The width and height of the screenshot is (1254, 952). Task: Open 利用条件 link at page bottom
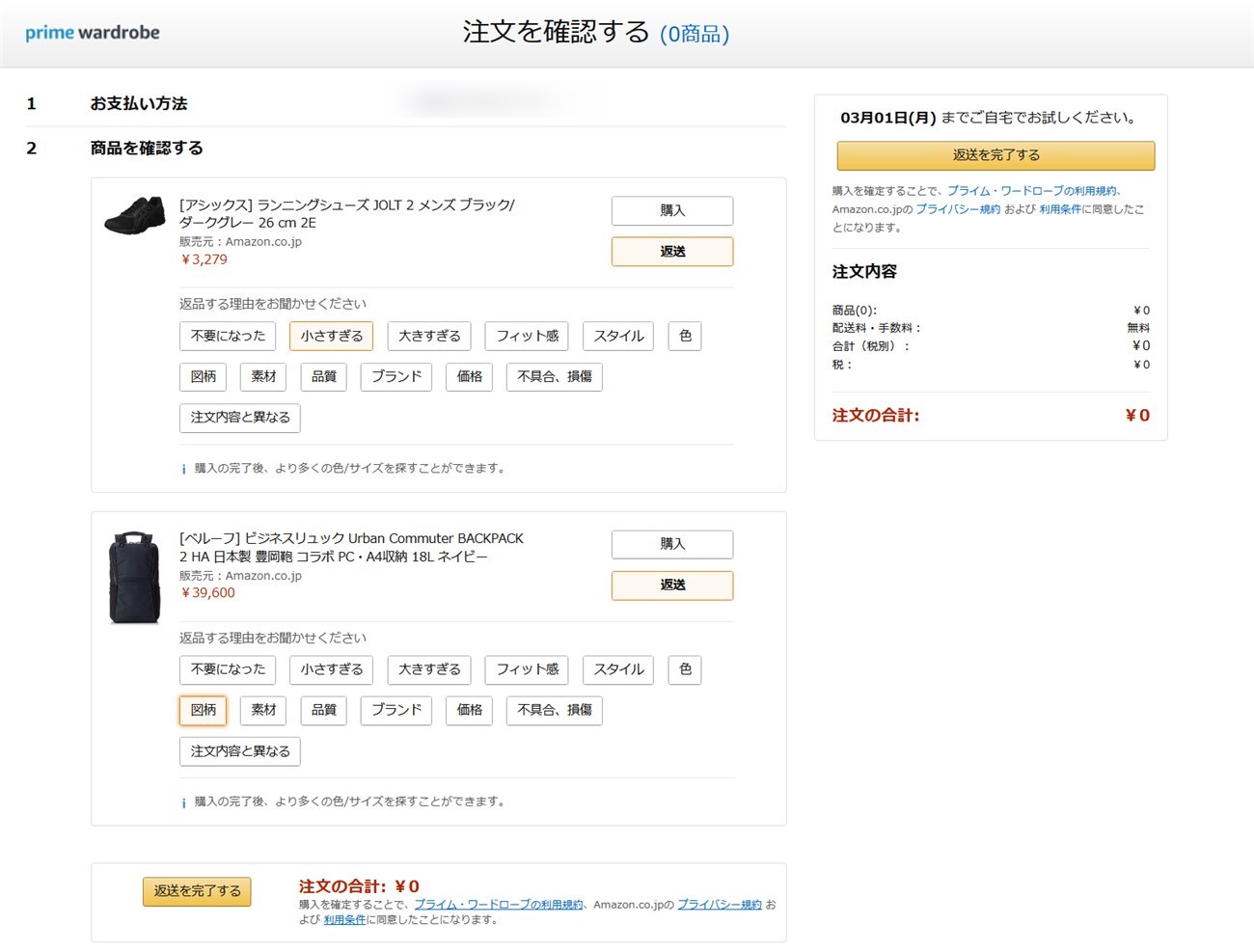pos(344,920)
